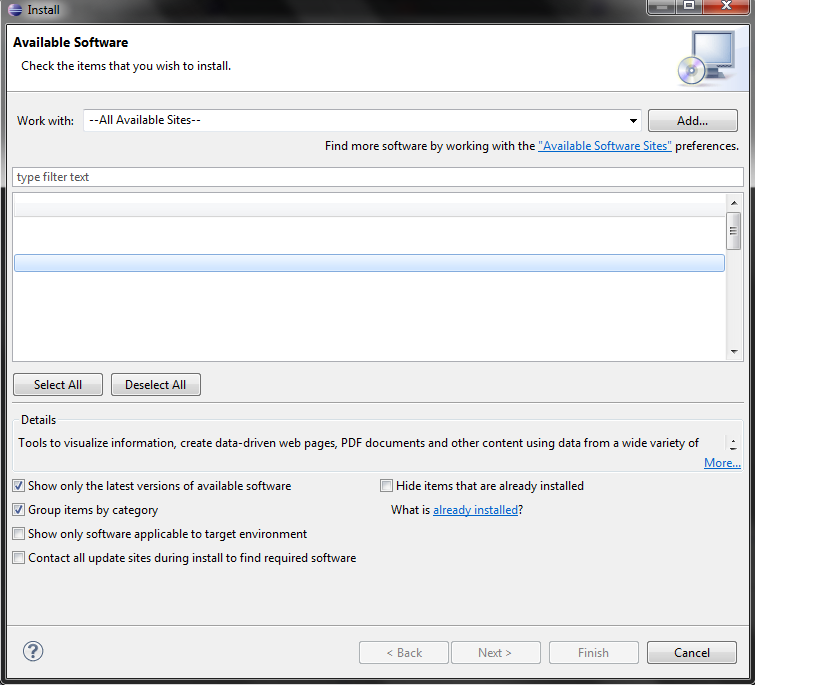
Task: Open the help question mark icon
Action: 33,652
